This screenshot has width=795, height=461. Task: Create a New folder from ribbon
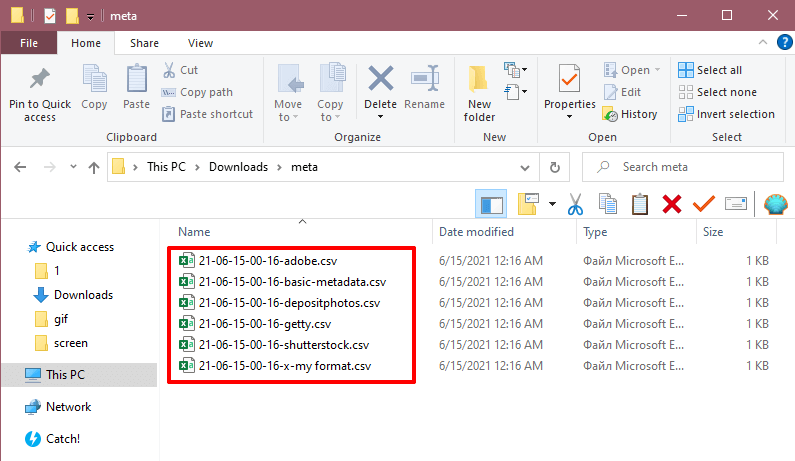(479, 94)
